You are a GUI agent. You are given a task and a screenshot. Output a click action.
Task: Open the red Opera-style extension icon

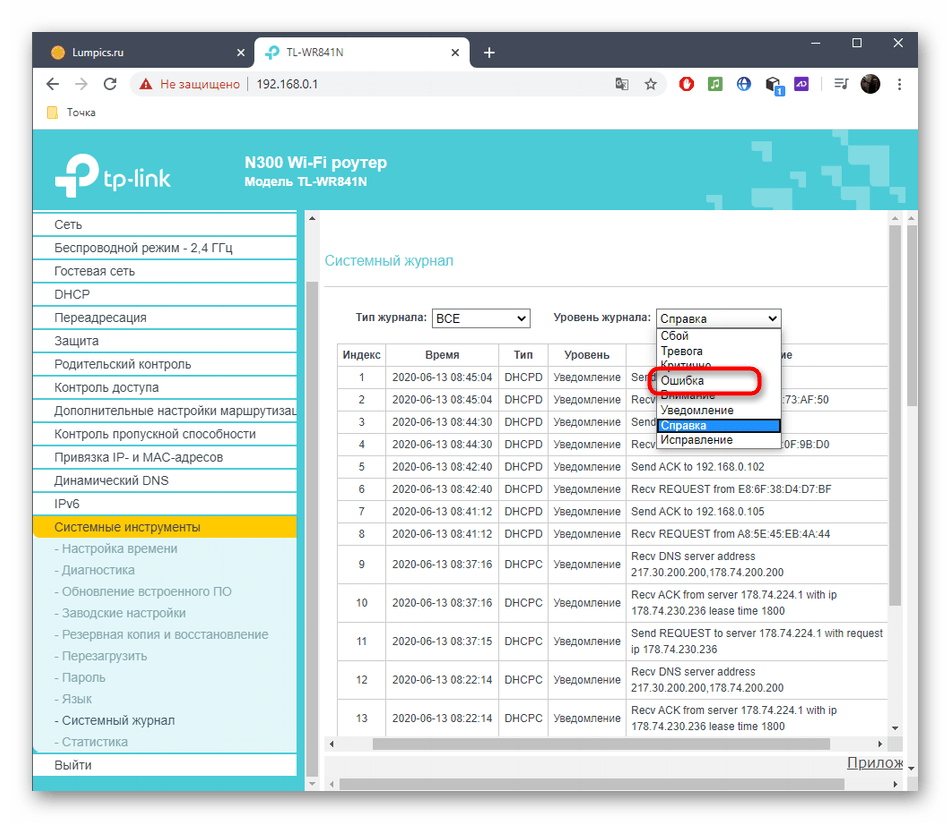[x=686, y=84]
